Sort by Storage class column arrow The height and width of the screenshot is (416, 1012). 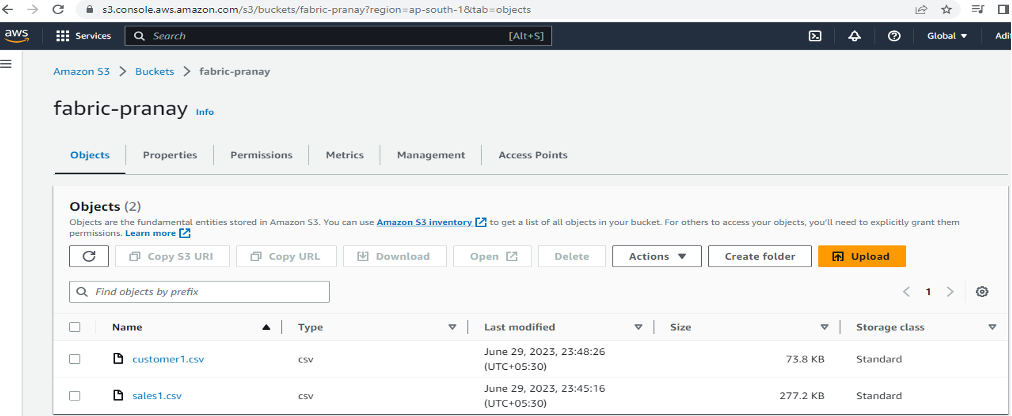click(992, 327)
